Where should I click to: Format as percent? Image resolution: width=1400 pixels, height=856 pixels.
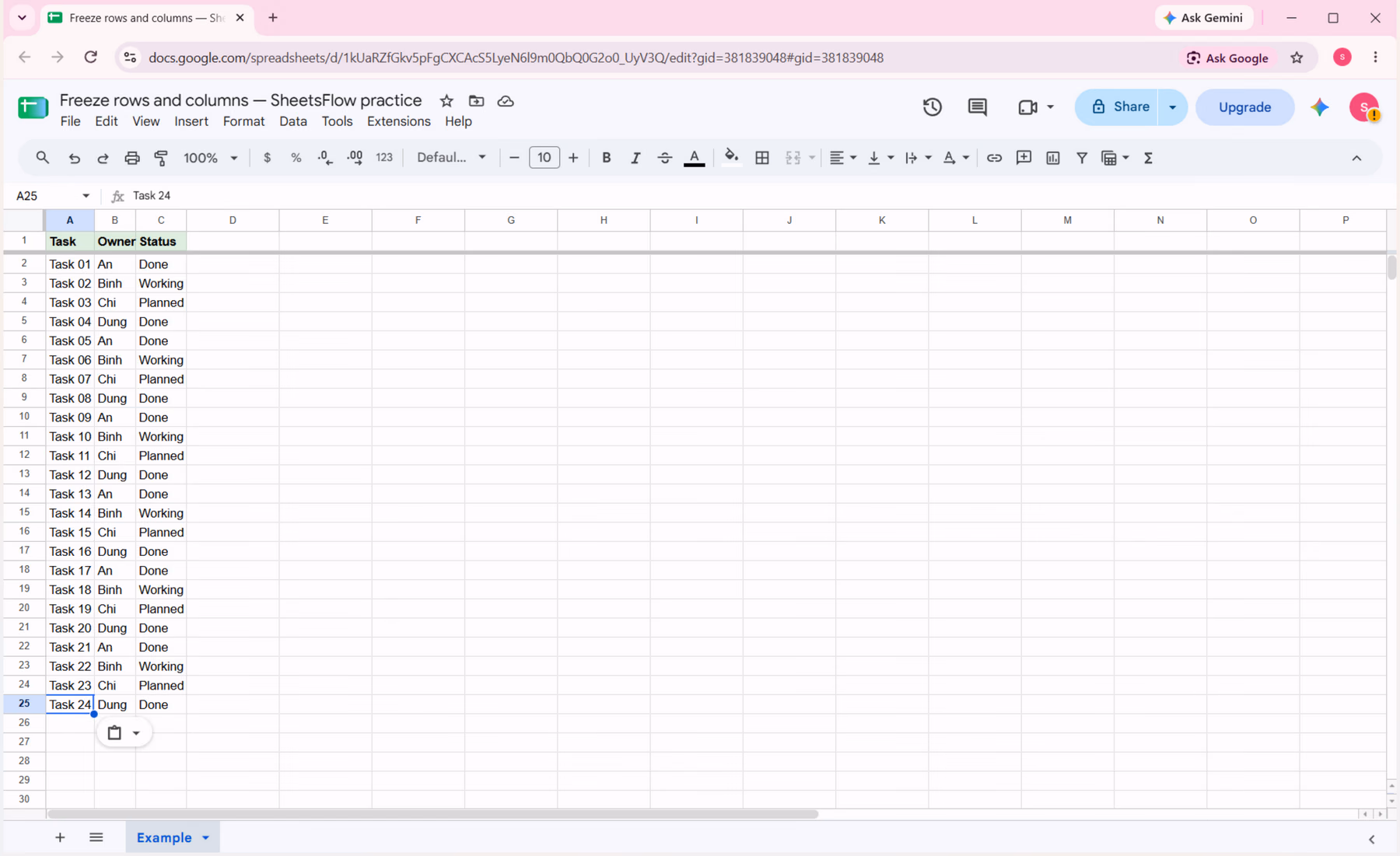point(296,158)
